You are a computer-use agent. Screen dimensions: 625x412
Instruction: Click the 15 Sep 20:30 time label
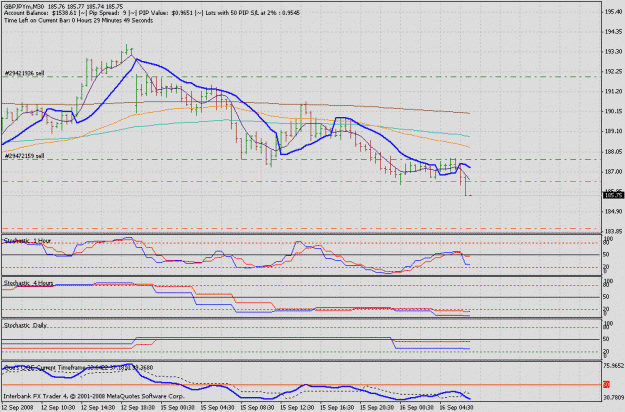tap(377, 408)
